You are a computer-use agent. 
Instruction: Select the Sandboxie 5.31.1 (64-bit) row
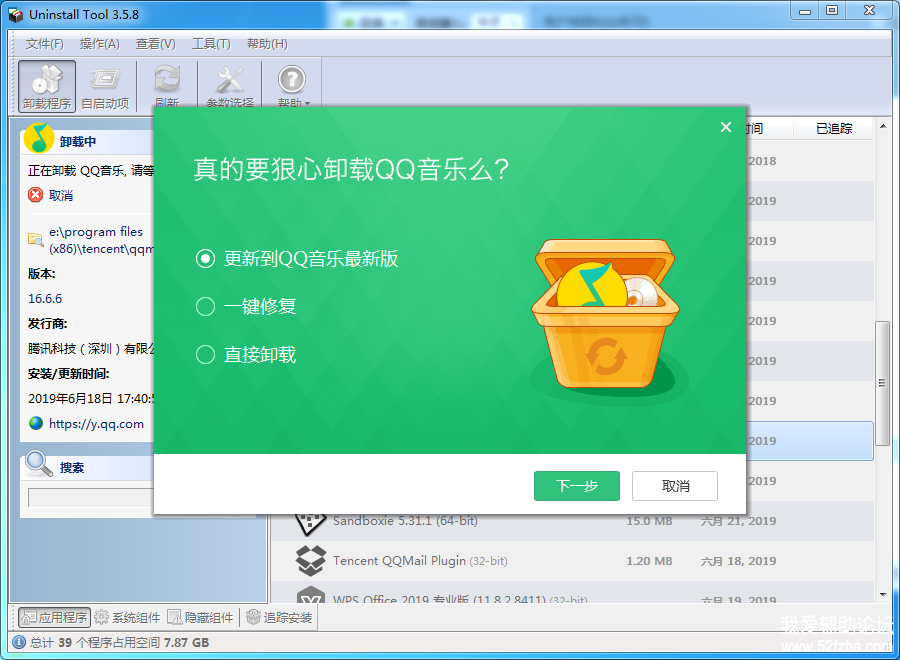(572, 521)
